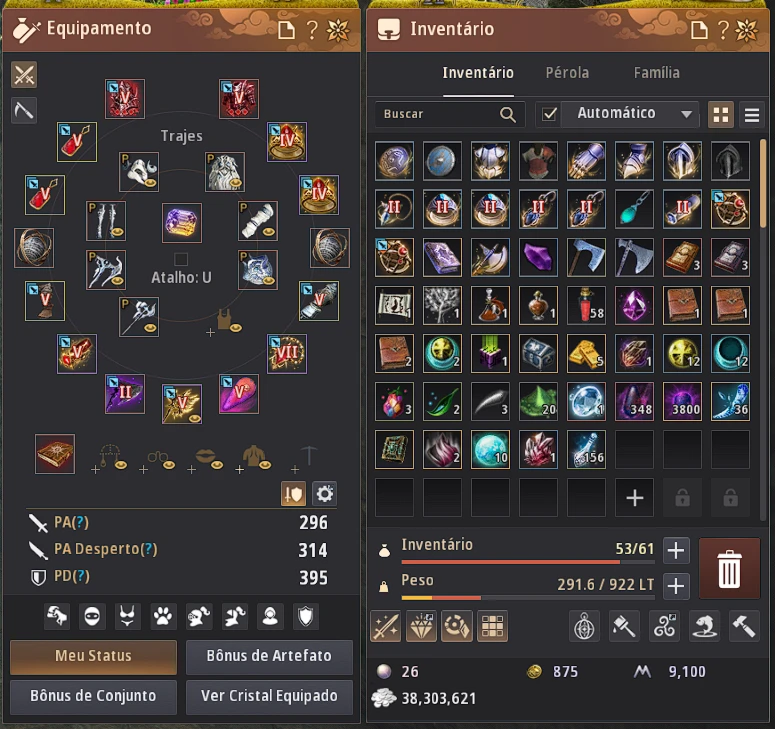
Task: Expand inventory slots with plus button
Action: (x=676, y=550)
